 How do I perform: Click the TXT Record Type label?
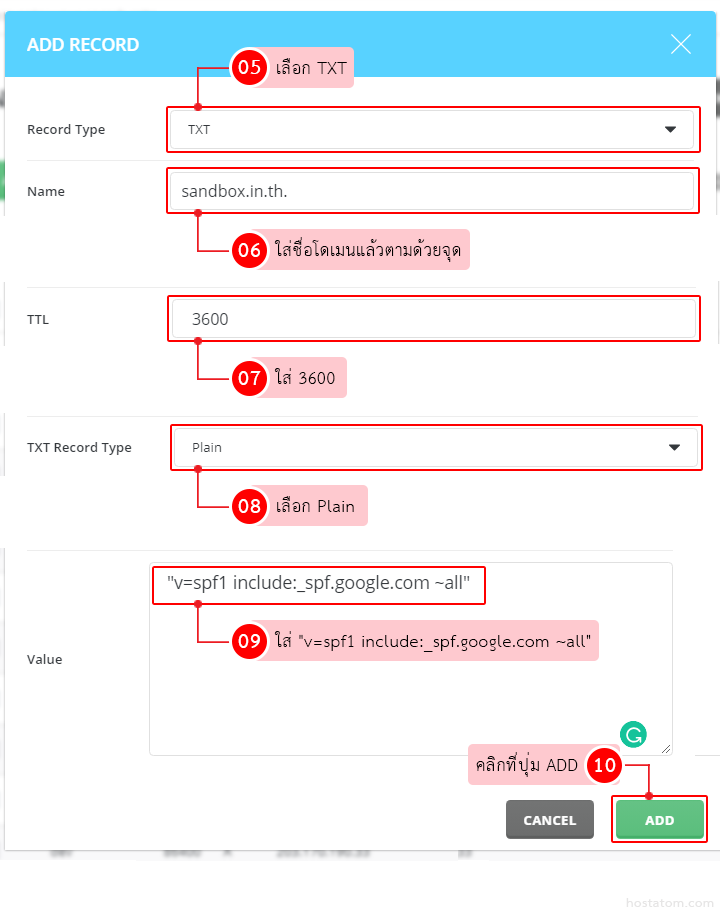click(x=79, y=448)
